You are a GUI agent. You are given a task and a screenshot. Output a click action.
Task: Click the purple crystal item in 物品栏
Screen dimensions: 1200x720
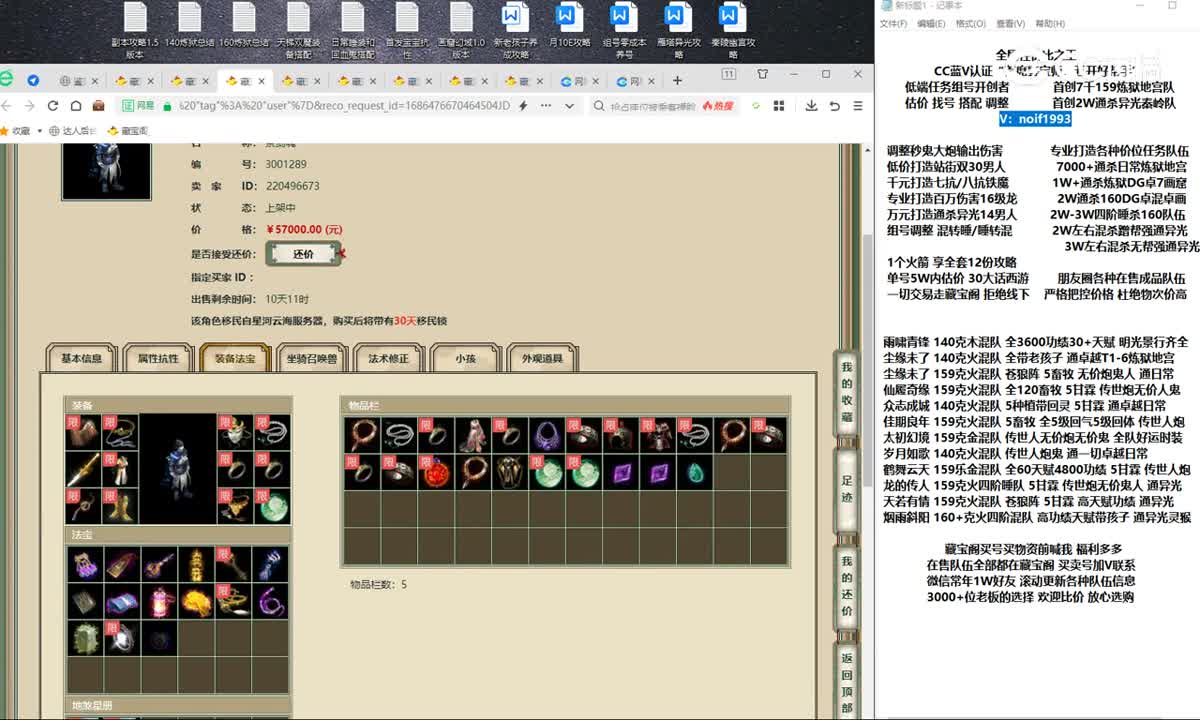622,474
